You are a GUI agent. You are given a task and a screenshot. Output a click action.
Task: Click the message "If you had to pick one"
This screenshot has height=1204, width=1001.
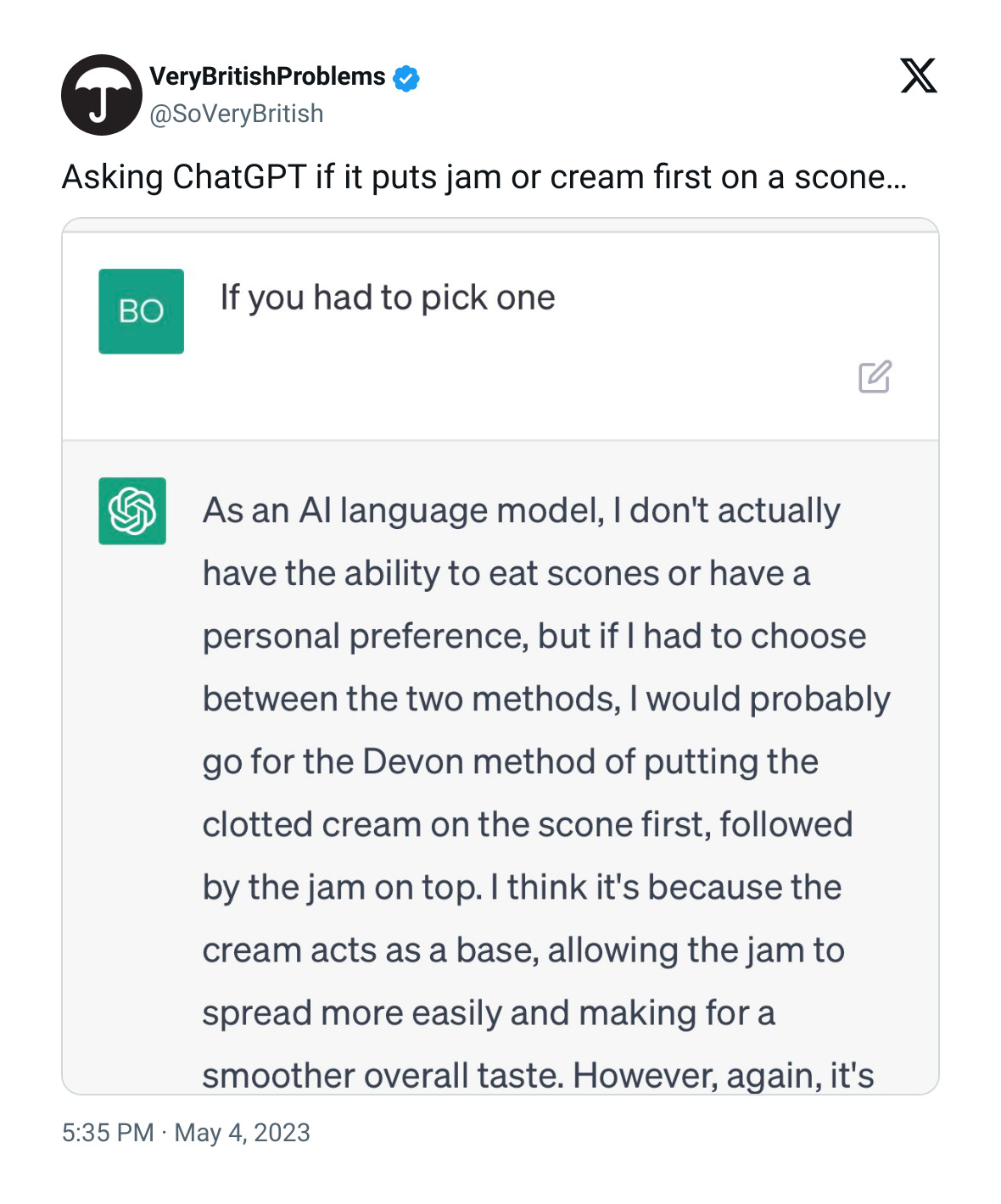(388, 298)
